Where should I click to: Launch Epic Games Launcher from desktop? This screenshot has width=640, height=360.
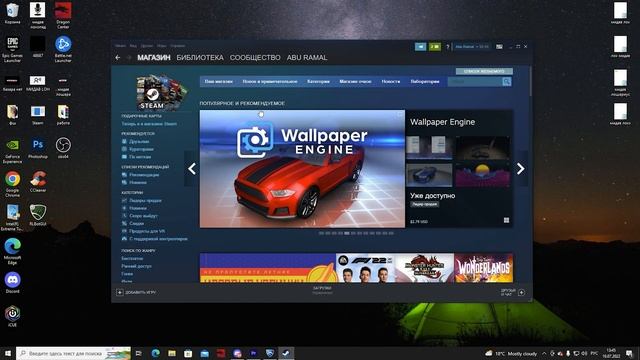coord(12,49)
